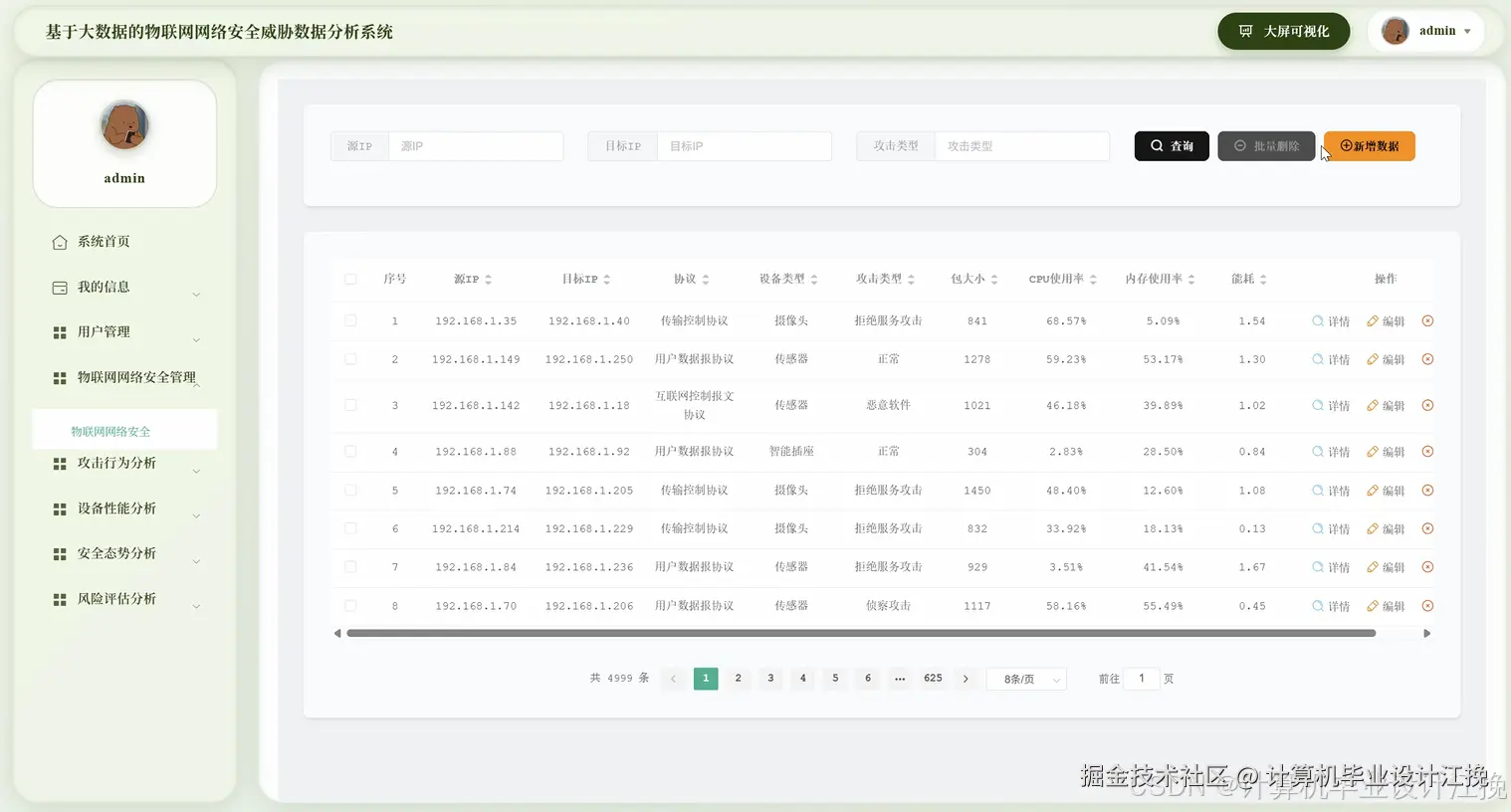This screenshot has height=812, width=1511.
Task: Check the row 1 checkbox
Action: click(x=350, y=320)
